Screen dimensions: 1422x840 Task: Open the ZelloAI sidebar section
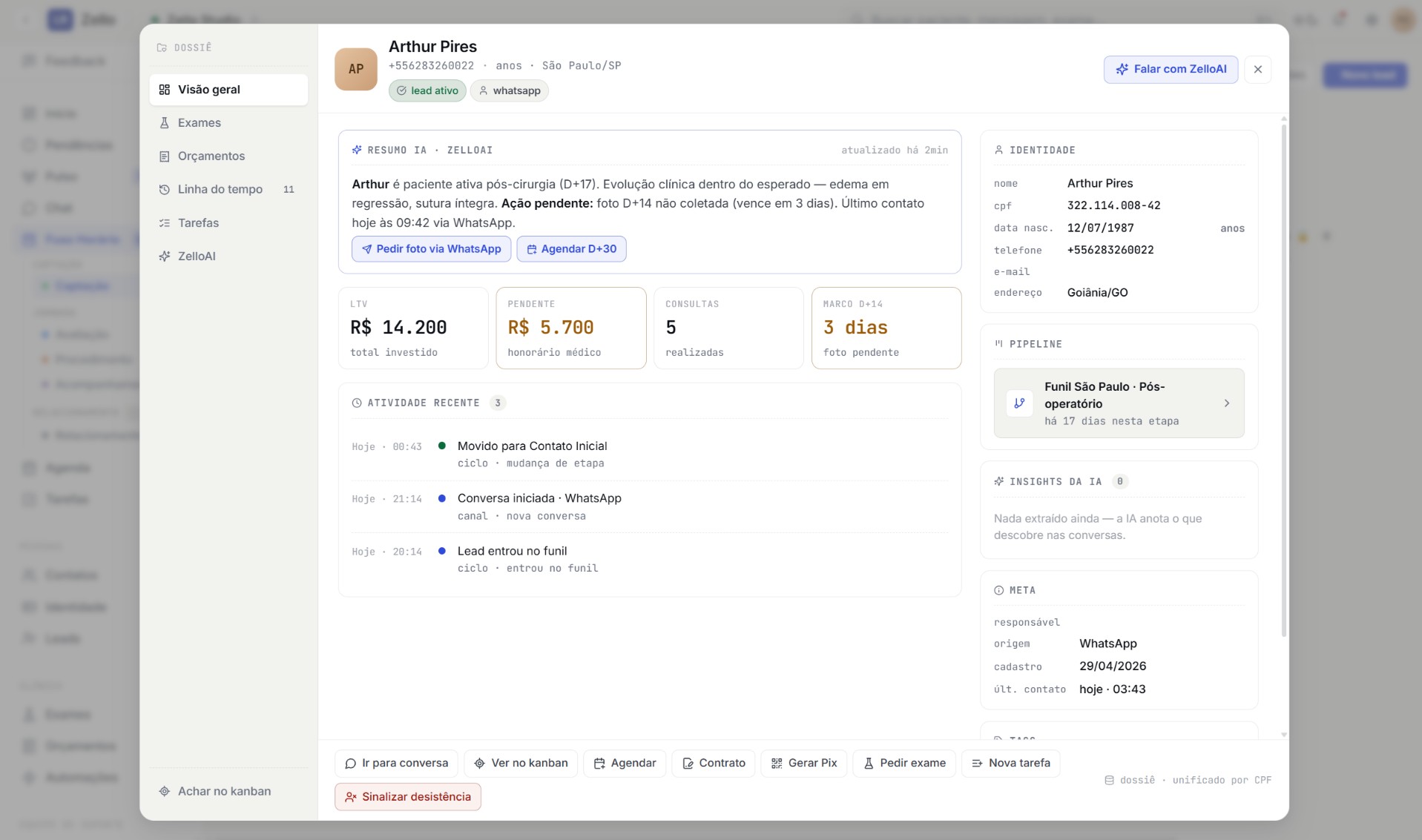click(x=228, y=257)
